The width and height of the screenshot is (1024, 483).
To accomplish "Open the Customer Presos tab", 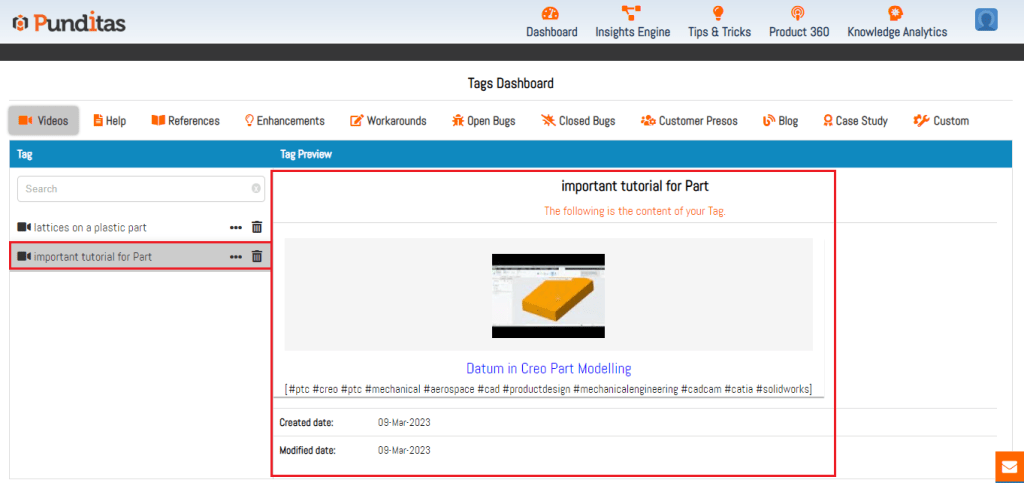I will pyautogui.click(x=689, y=121).
